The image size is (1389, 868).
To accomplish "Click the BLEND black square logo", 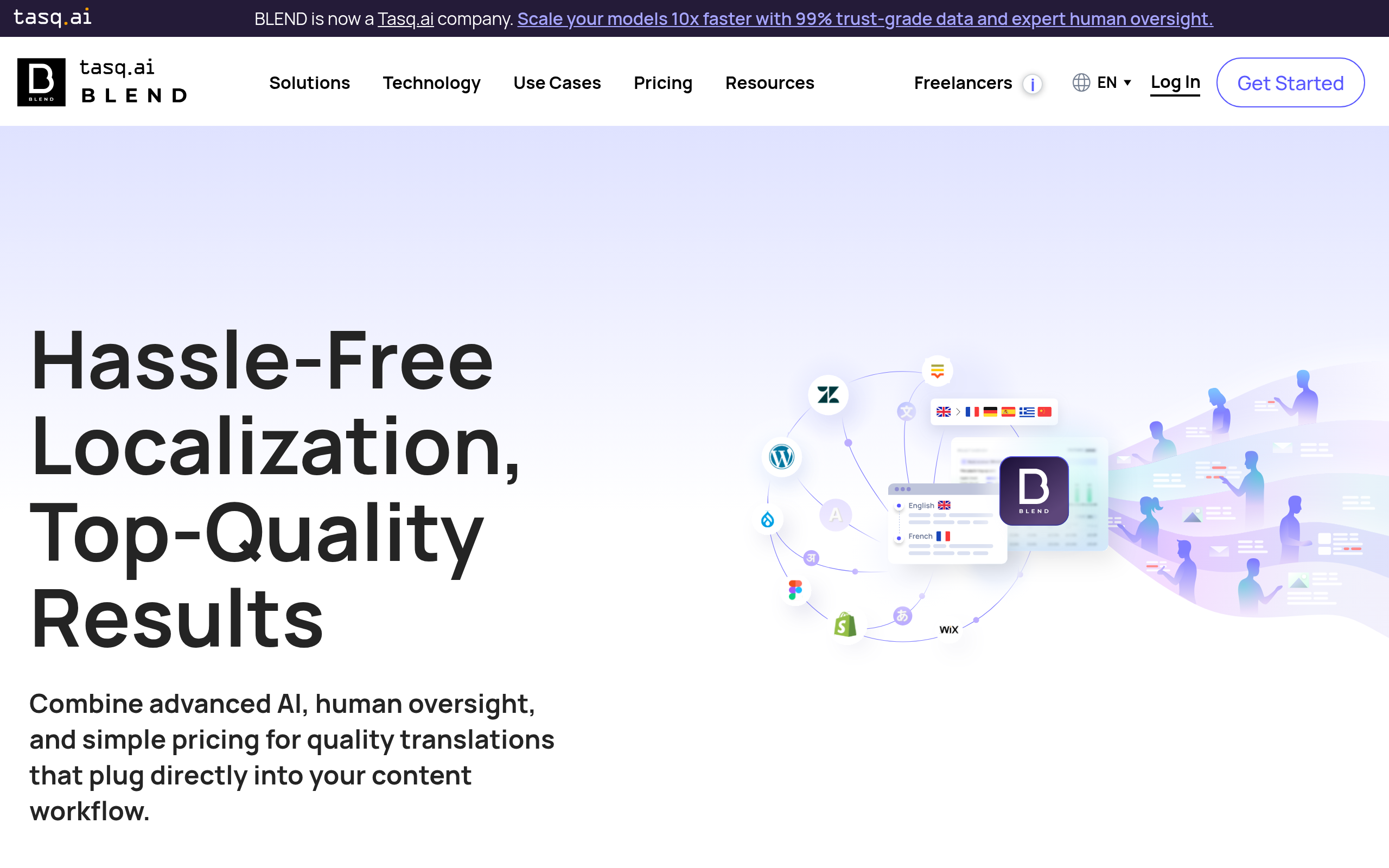I will [x=41, y=82].
